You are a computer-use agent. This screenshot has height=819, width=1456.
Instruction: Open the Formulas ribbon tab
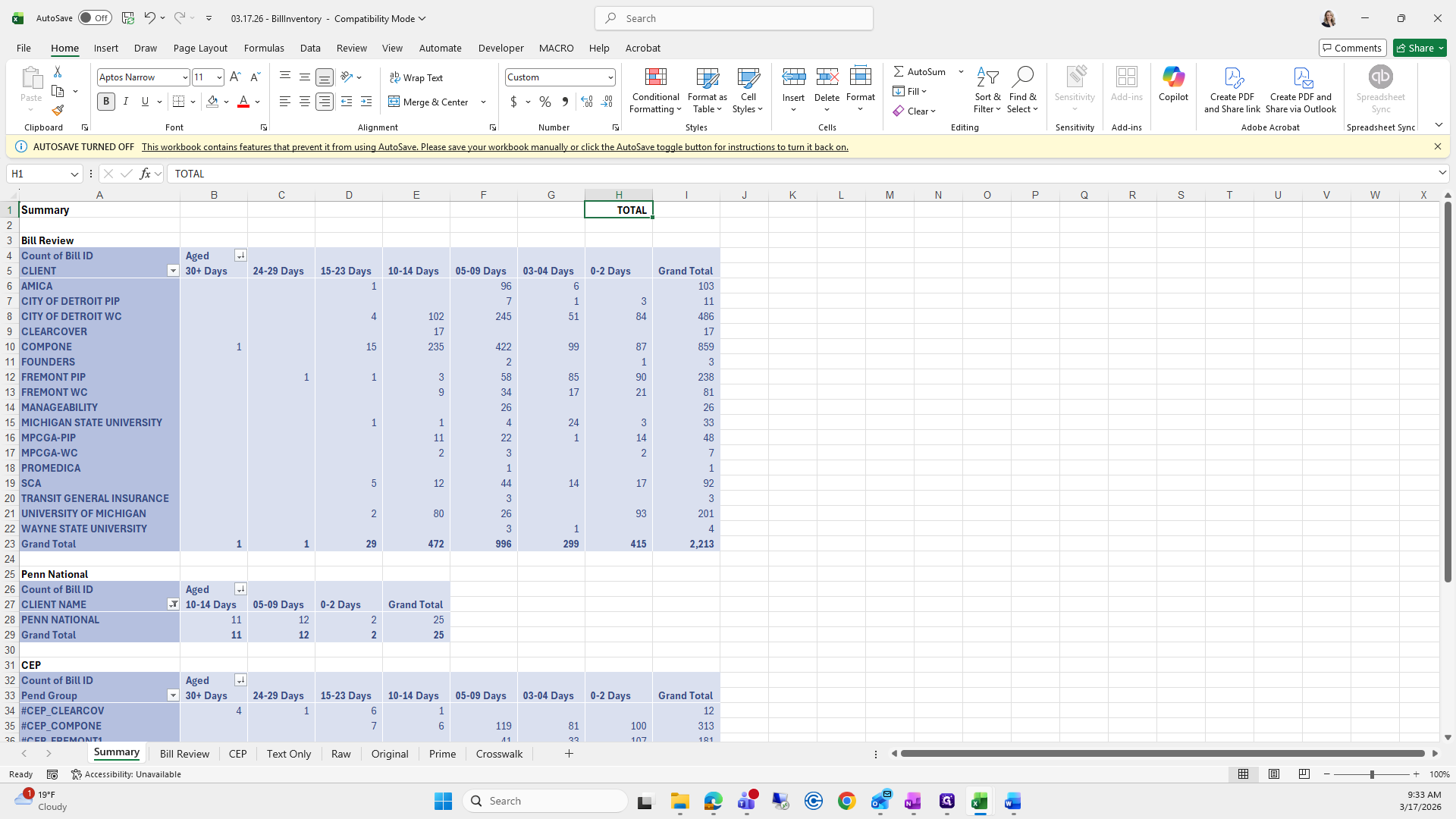(x=264, y=48)
